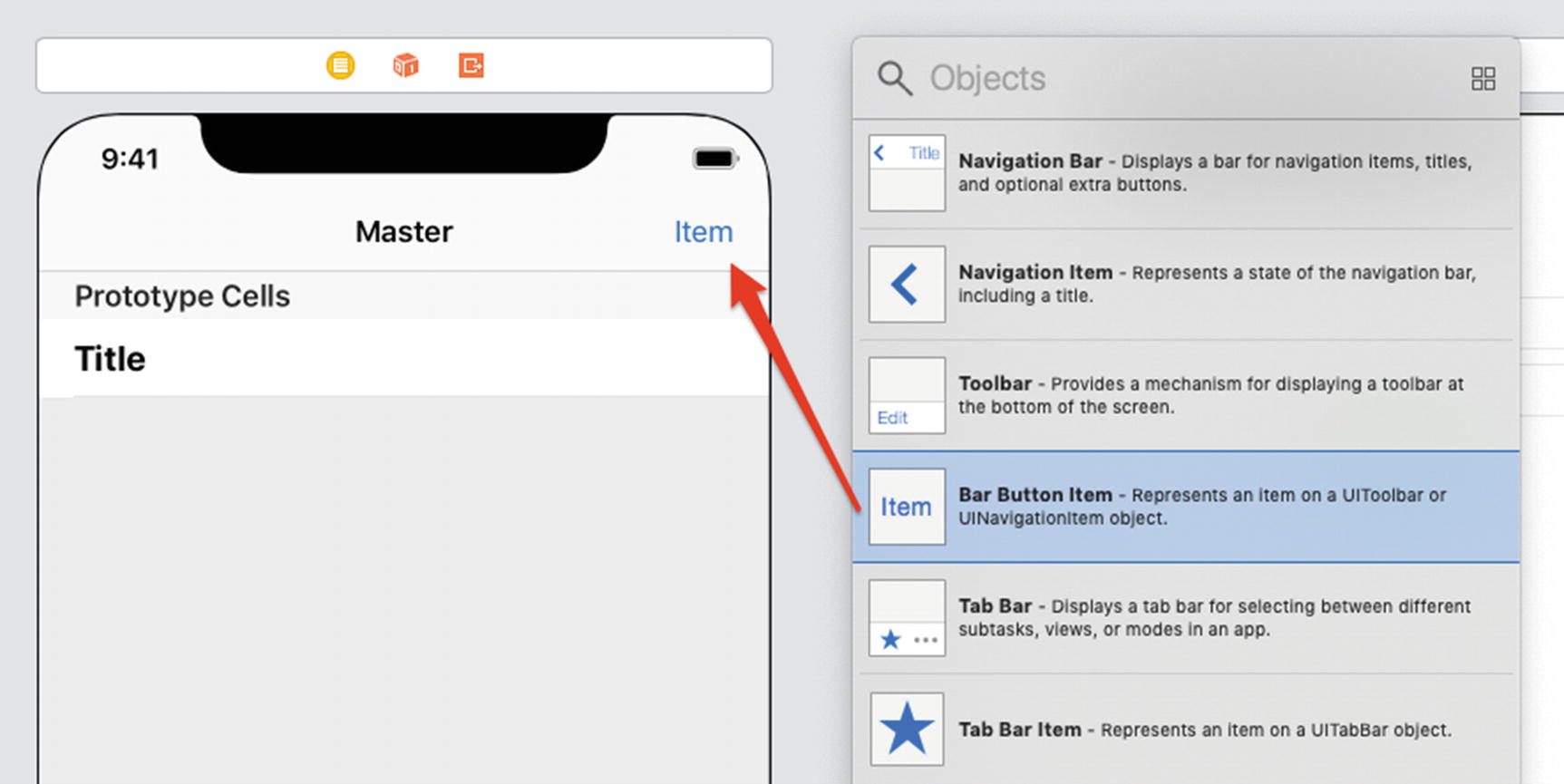Click the Tab Bar description row
The width and height of the screenshot is (1564, 784).
(1186, 618)
